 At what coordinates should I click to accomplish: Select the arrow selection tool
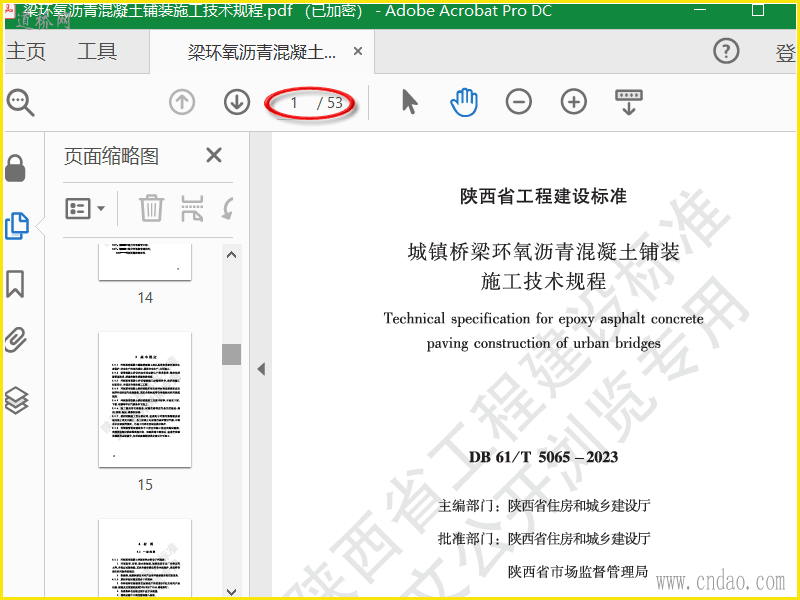point(410,102)
